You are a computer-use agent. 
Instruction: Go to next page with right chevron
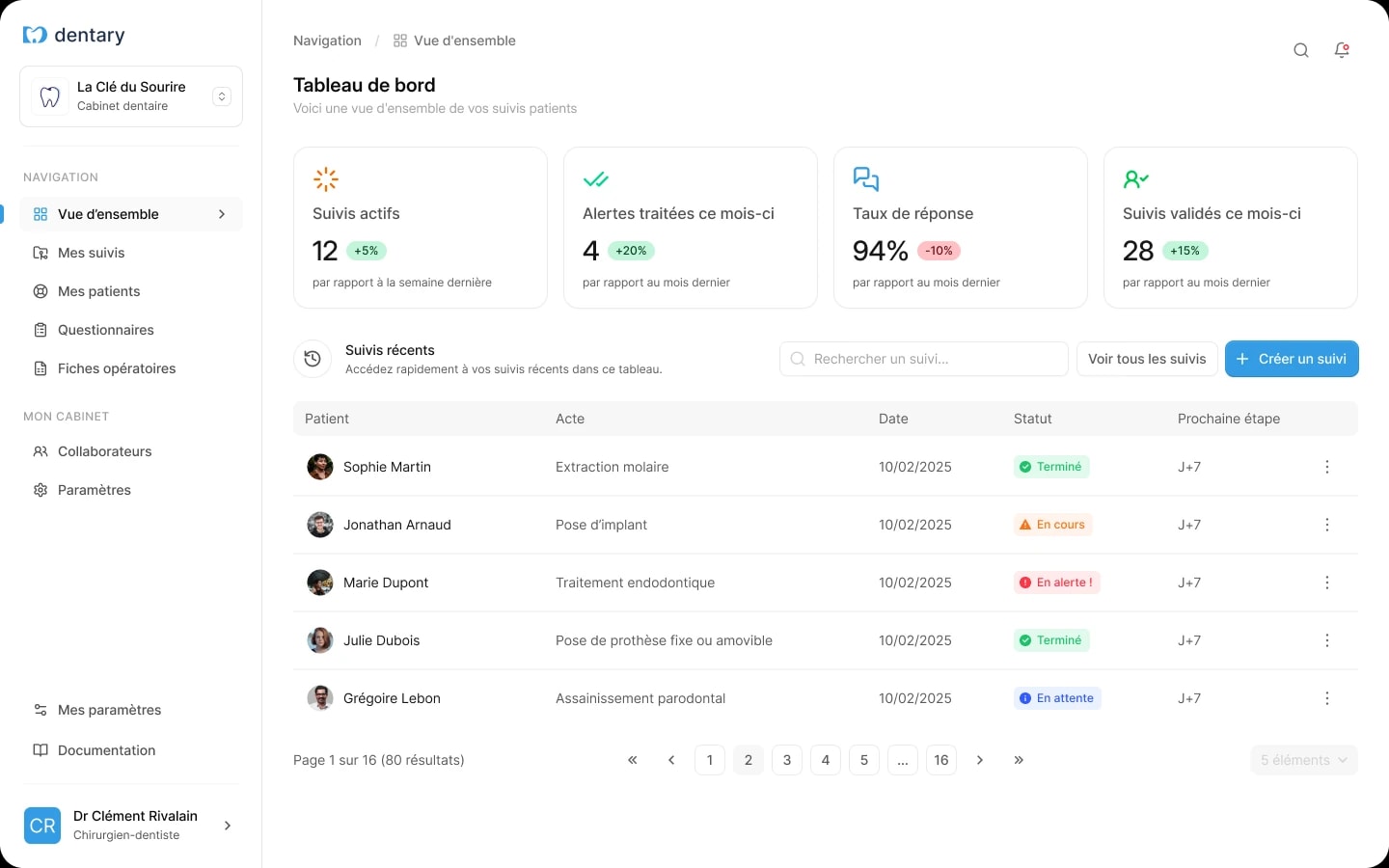coord(980,760)
